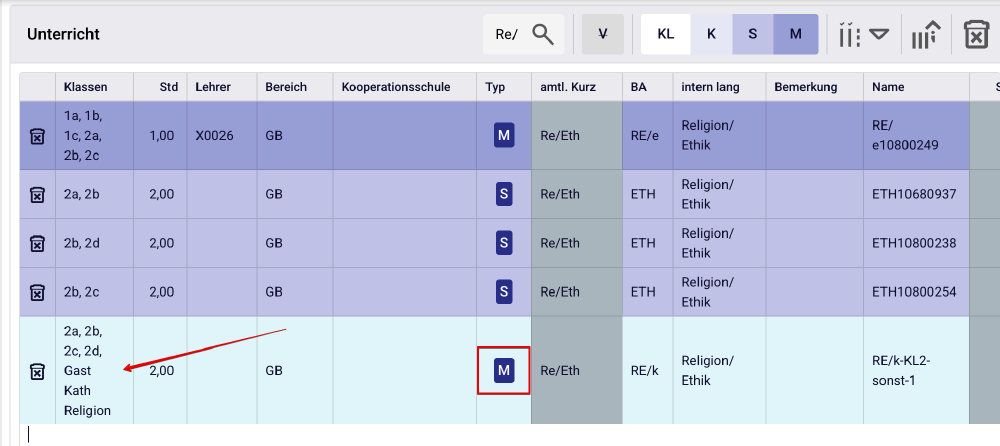The height and width of the screenshot is (446, 1000).
Task: Toggle the strikethrough V button
Action: tap(603, 34)
